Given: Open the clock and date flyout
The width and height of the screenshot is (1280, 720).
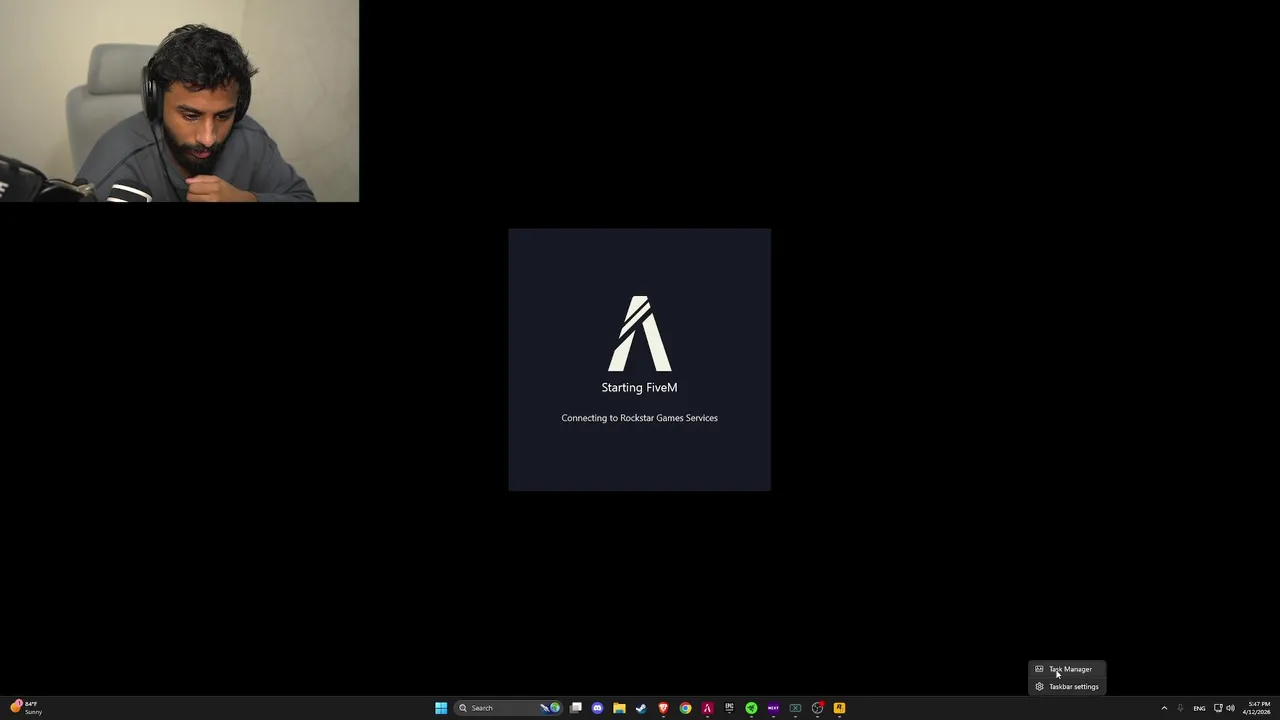Looking at the screenshot, I should pyautogui.click(x=1257, y=708).
